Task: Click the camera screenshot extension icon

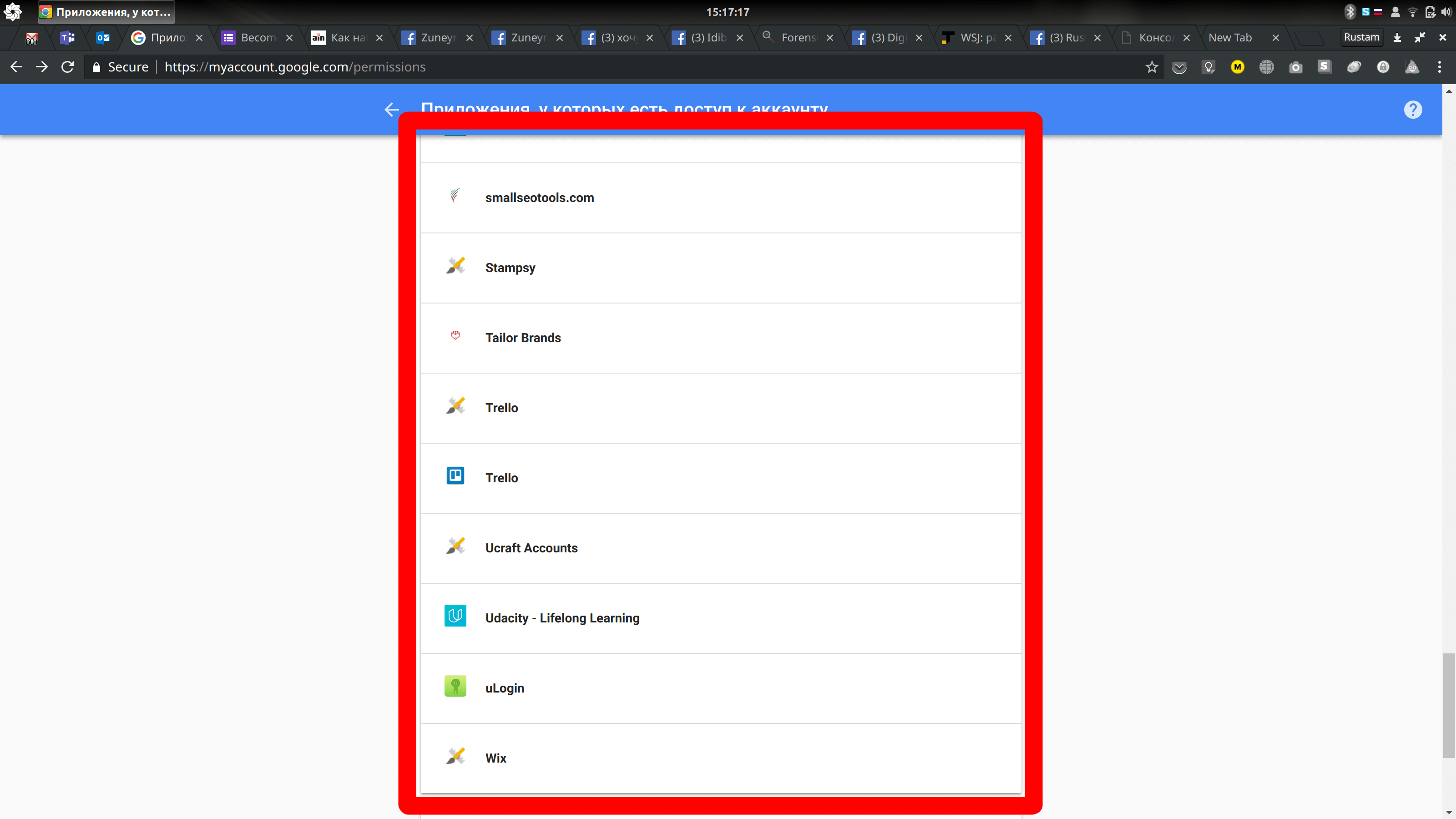Action: (x=1295, y=67)
